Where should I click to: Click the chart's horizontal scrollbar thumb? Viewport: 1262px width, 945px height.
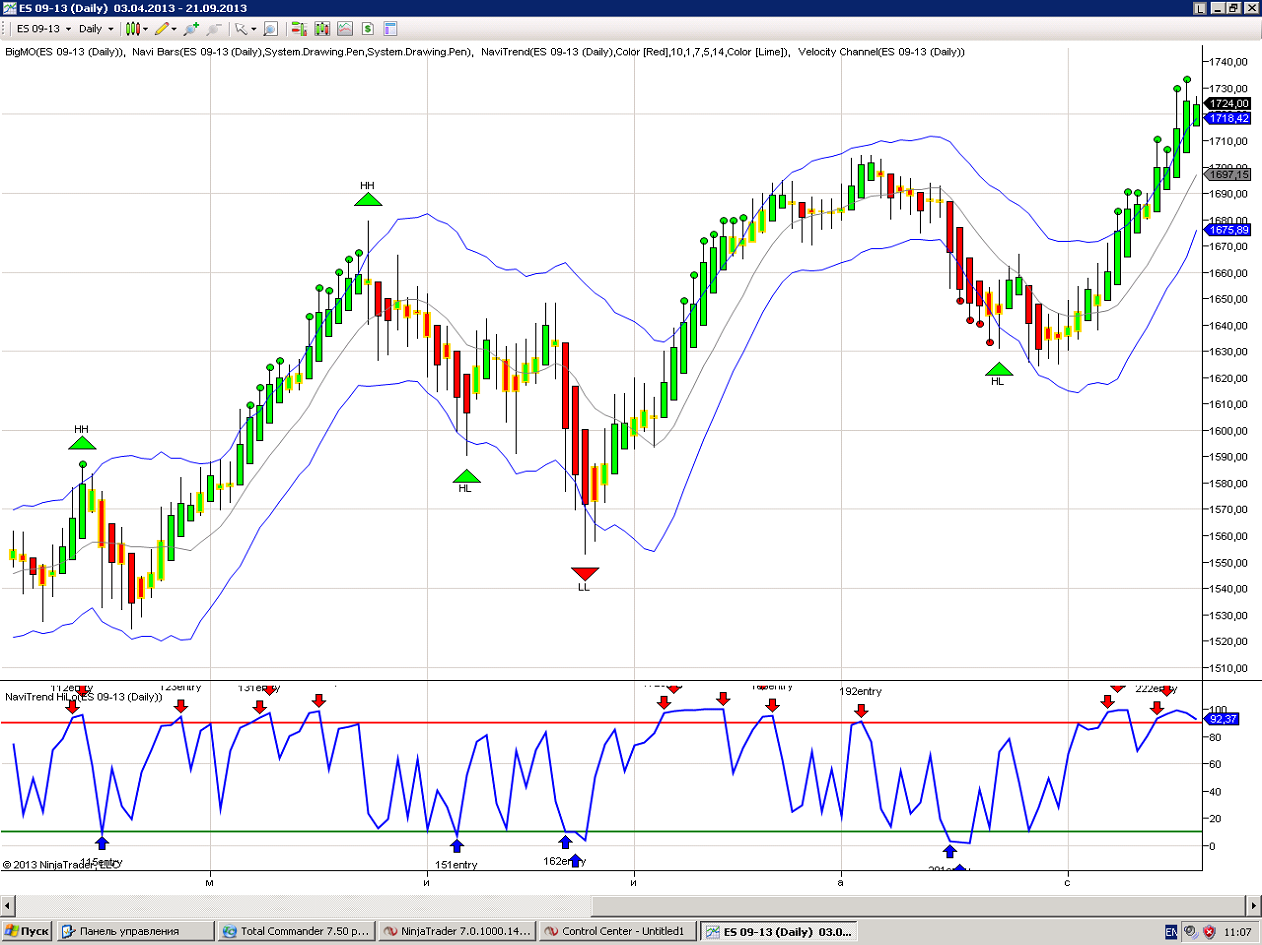(x=300, y=905)
